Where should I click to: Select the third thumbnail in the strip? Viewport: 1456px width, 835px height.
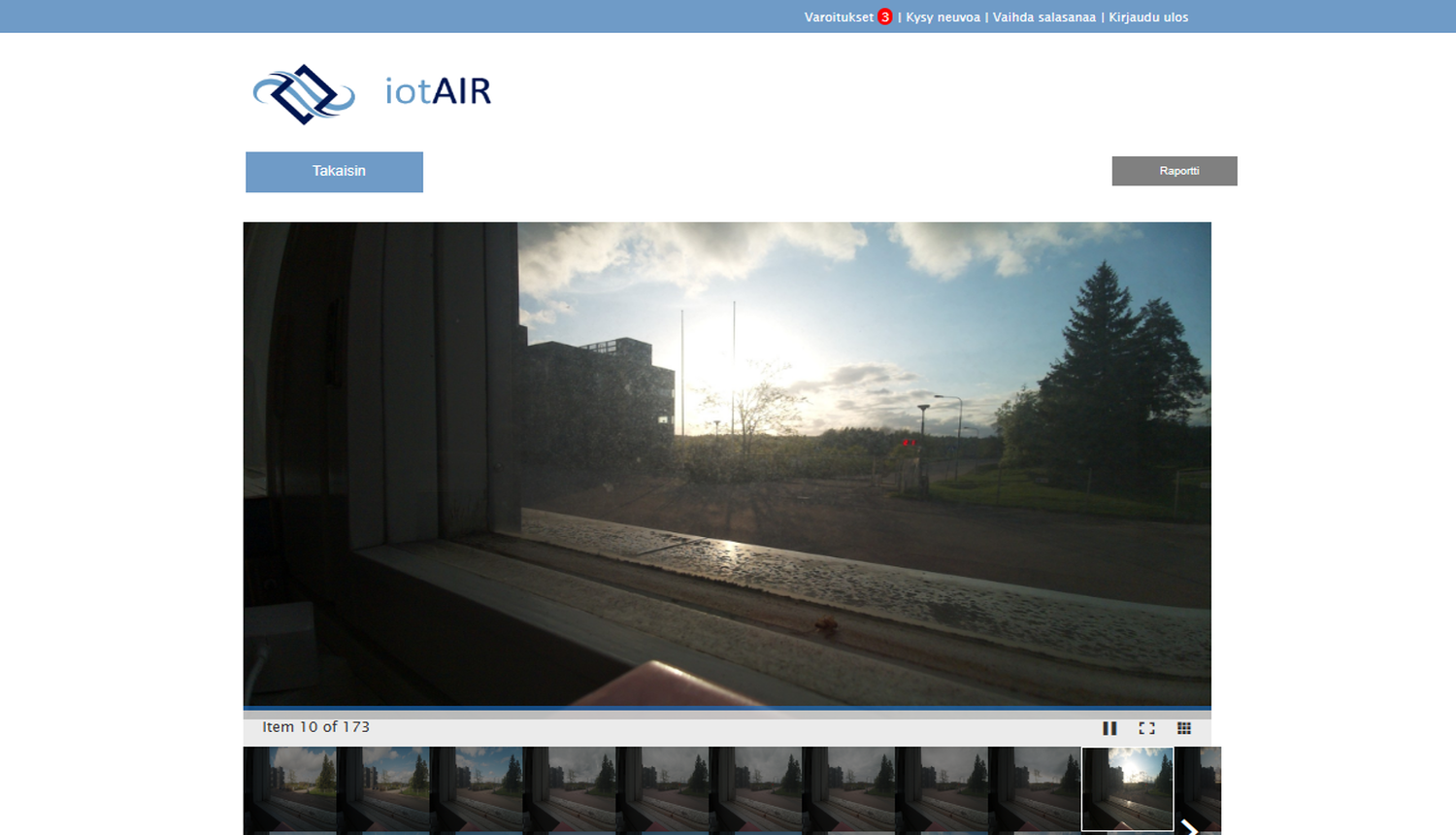point(476,790)
